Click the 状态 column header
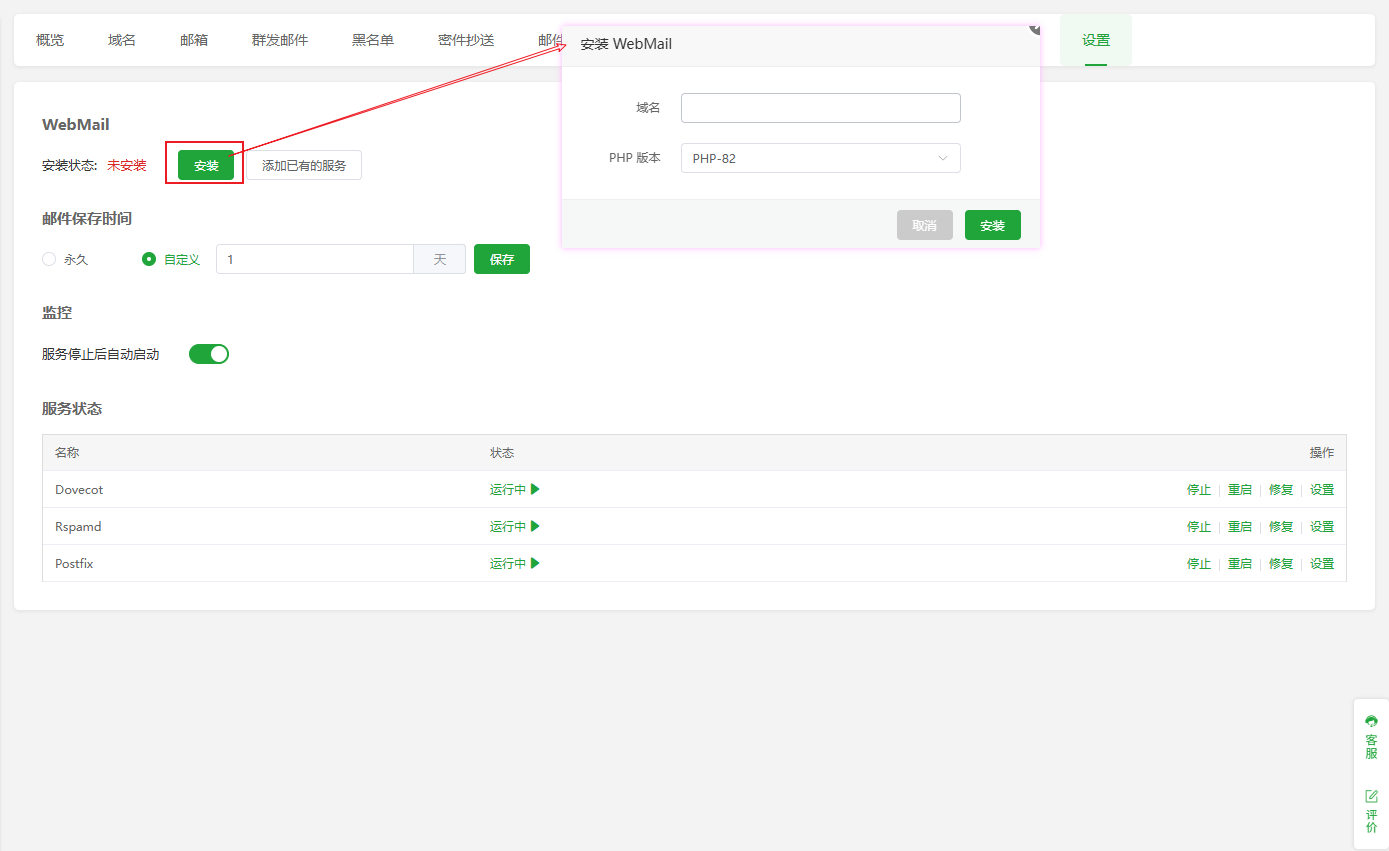The image size is (1389, 851). coord(502,453)
